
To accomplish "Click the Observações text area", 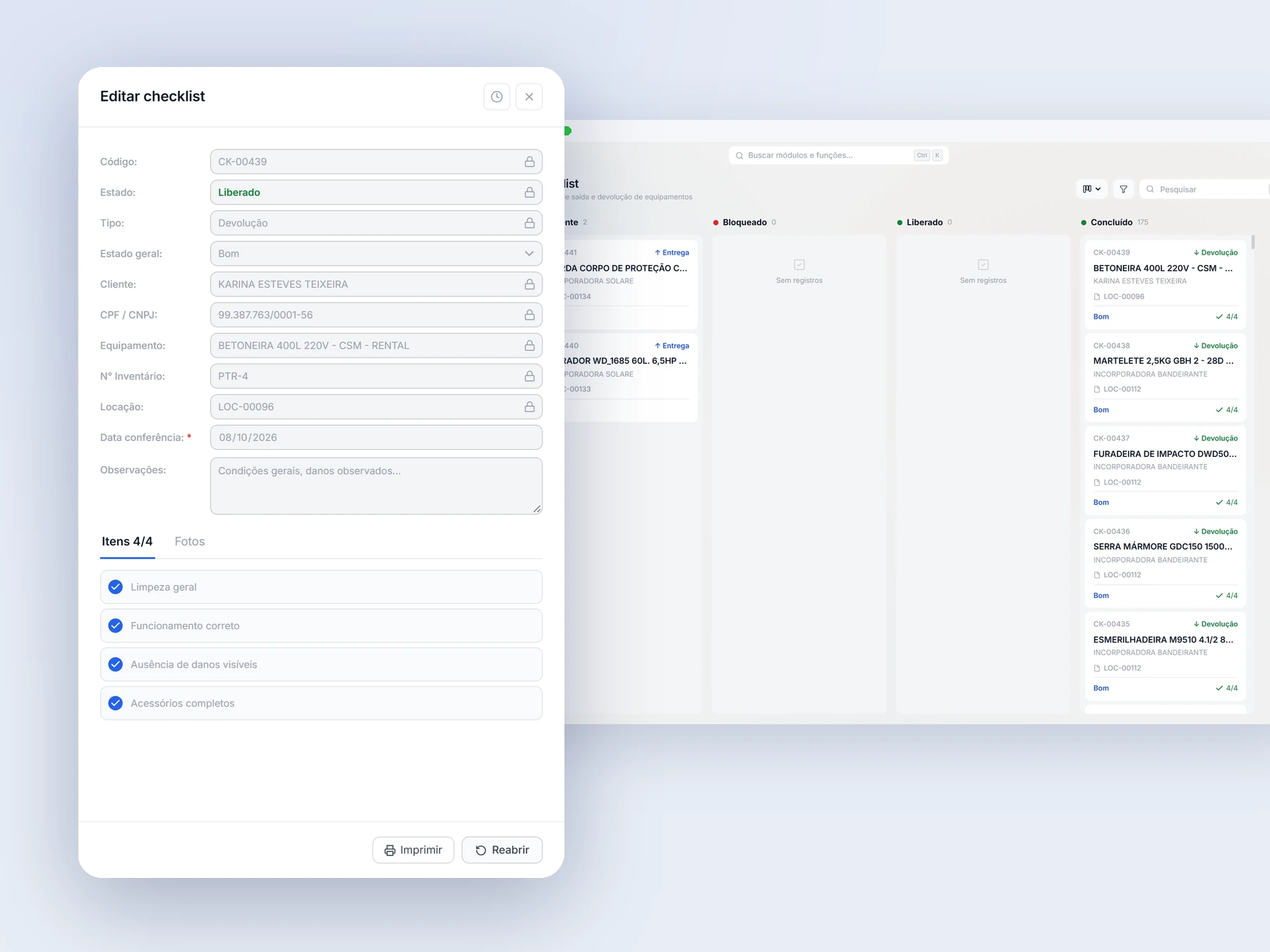I will point(376,486).
